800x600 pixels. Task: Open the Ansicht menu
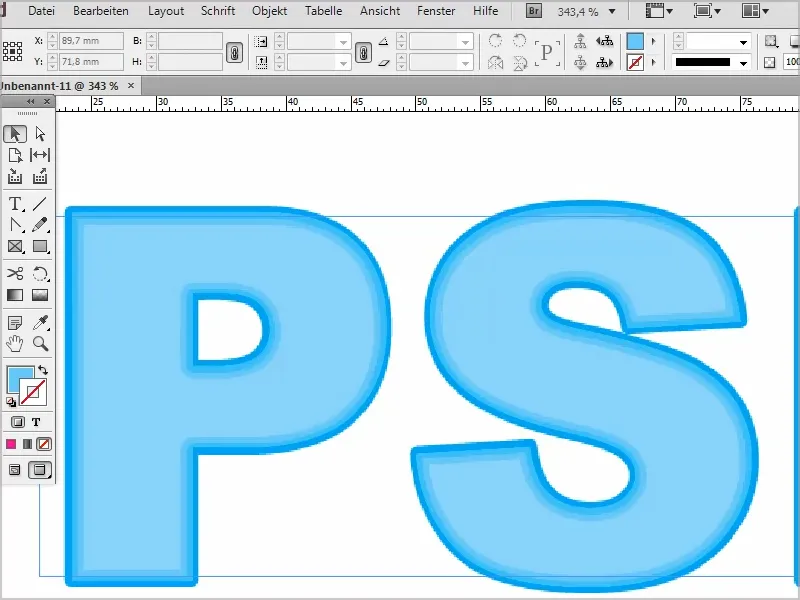click(x=380, y=11)
